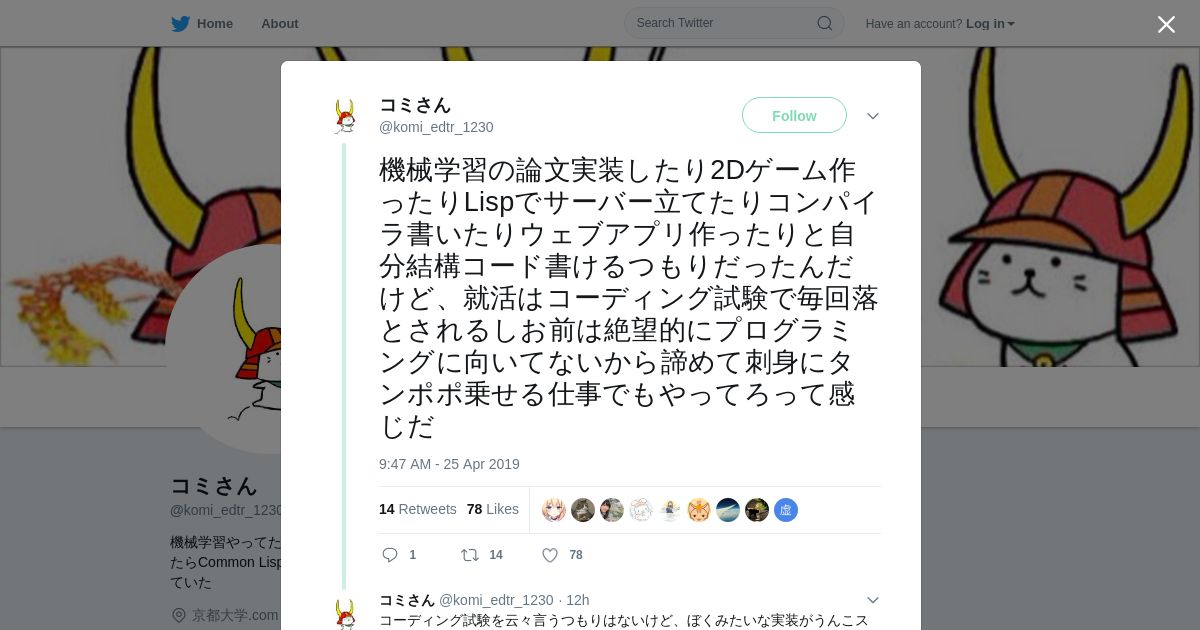The image size is (1200, 630).
Task: Click the Twitter bird Home icon
Action: [x=180, y=23]
